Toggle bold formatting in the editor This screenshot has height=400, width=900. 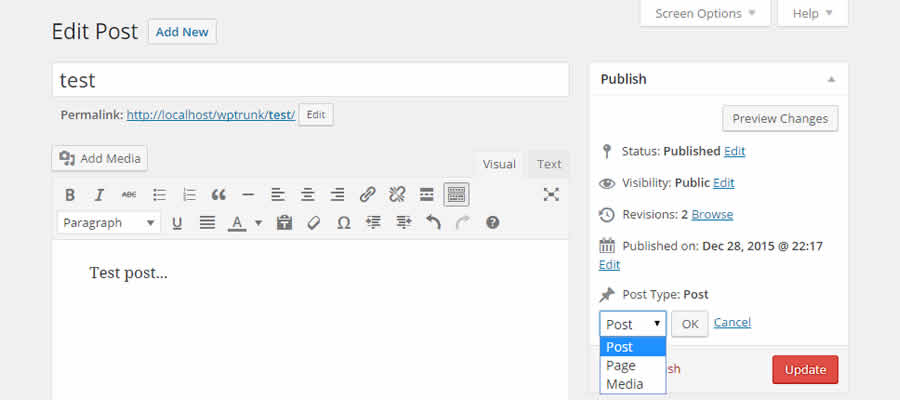[70, 194]
